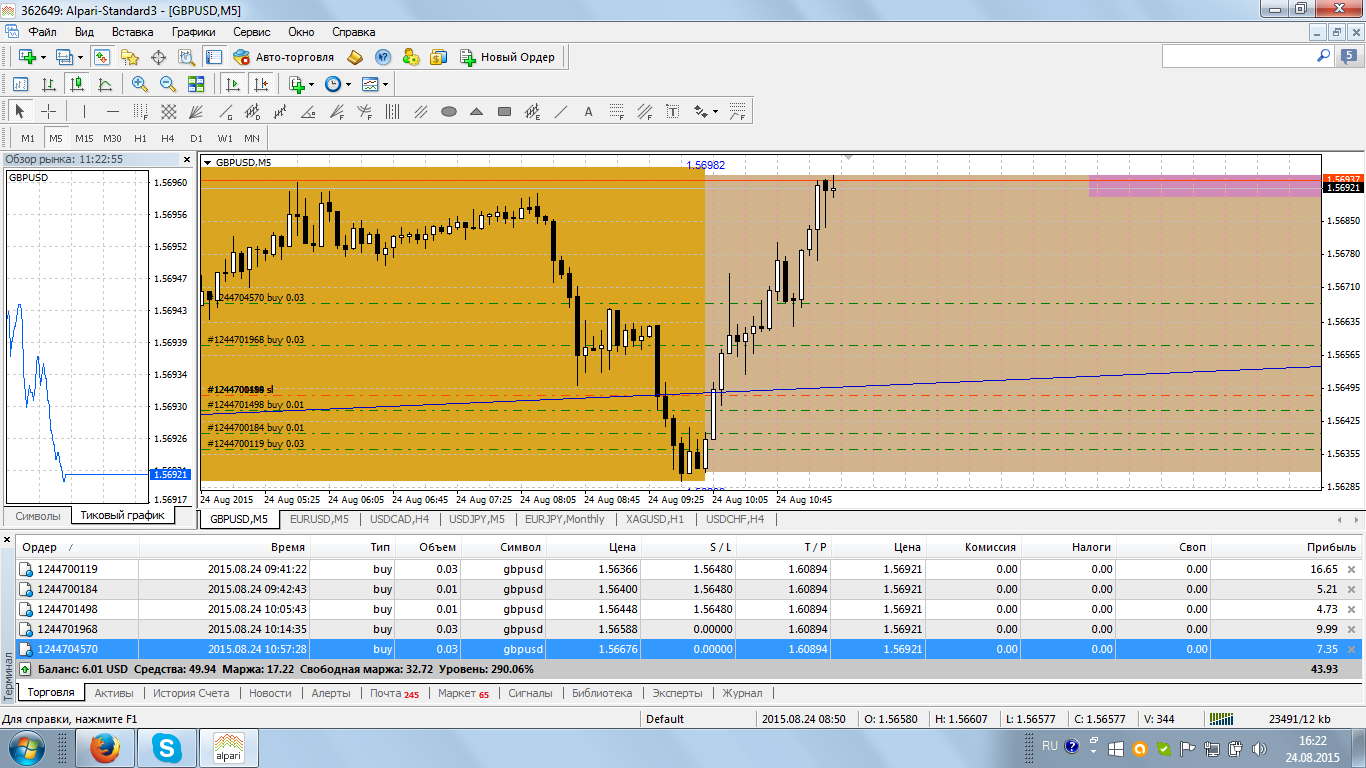Select the Text label (A) tool
The height and width of the screenshot is (768, 1366).
(x=588, y=112)
